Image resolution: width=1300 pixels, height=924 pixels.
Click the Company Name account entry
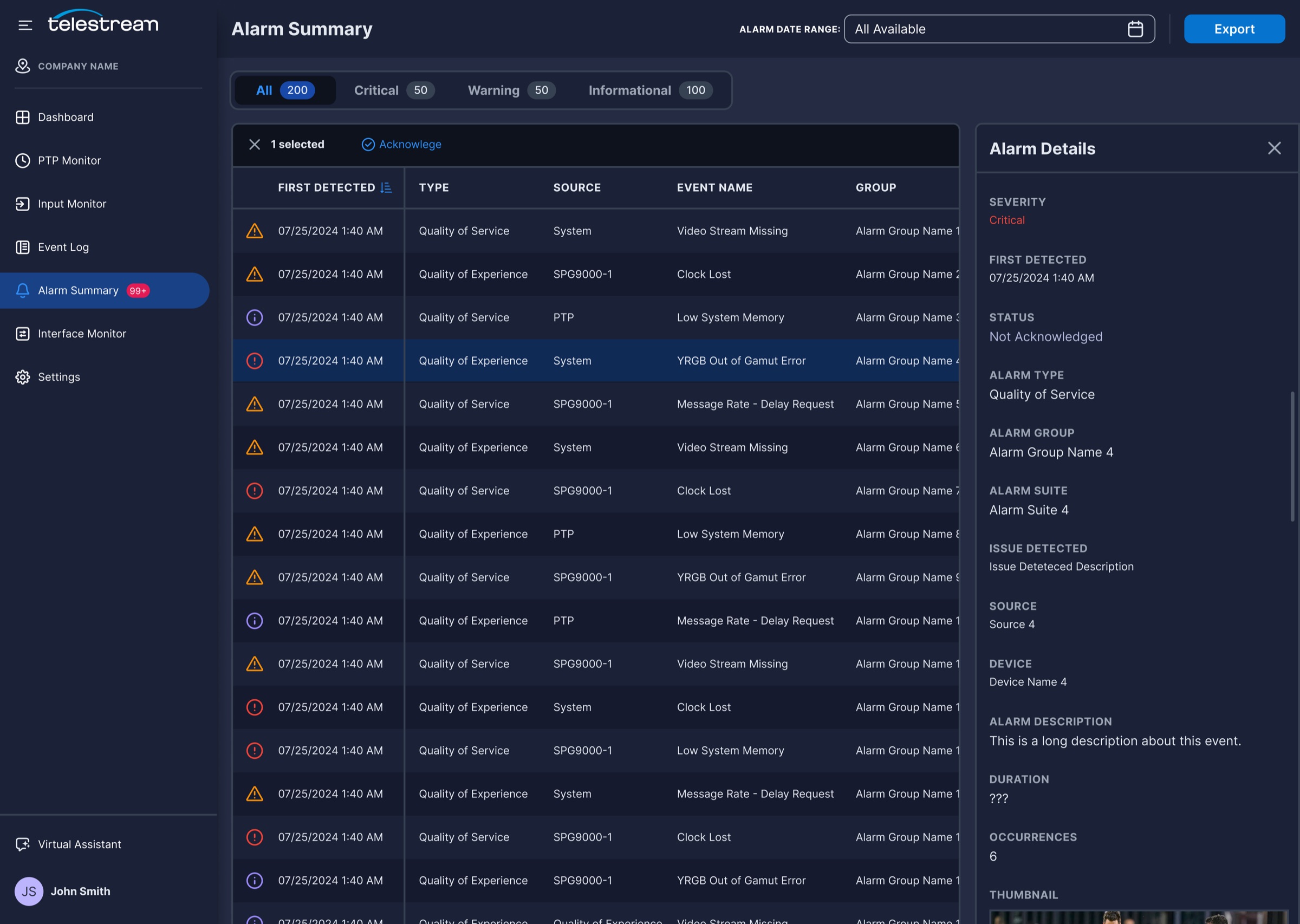[67, 67]
